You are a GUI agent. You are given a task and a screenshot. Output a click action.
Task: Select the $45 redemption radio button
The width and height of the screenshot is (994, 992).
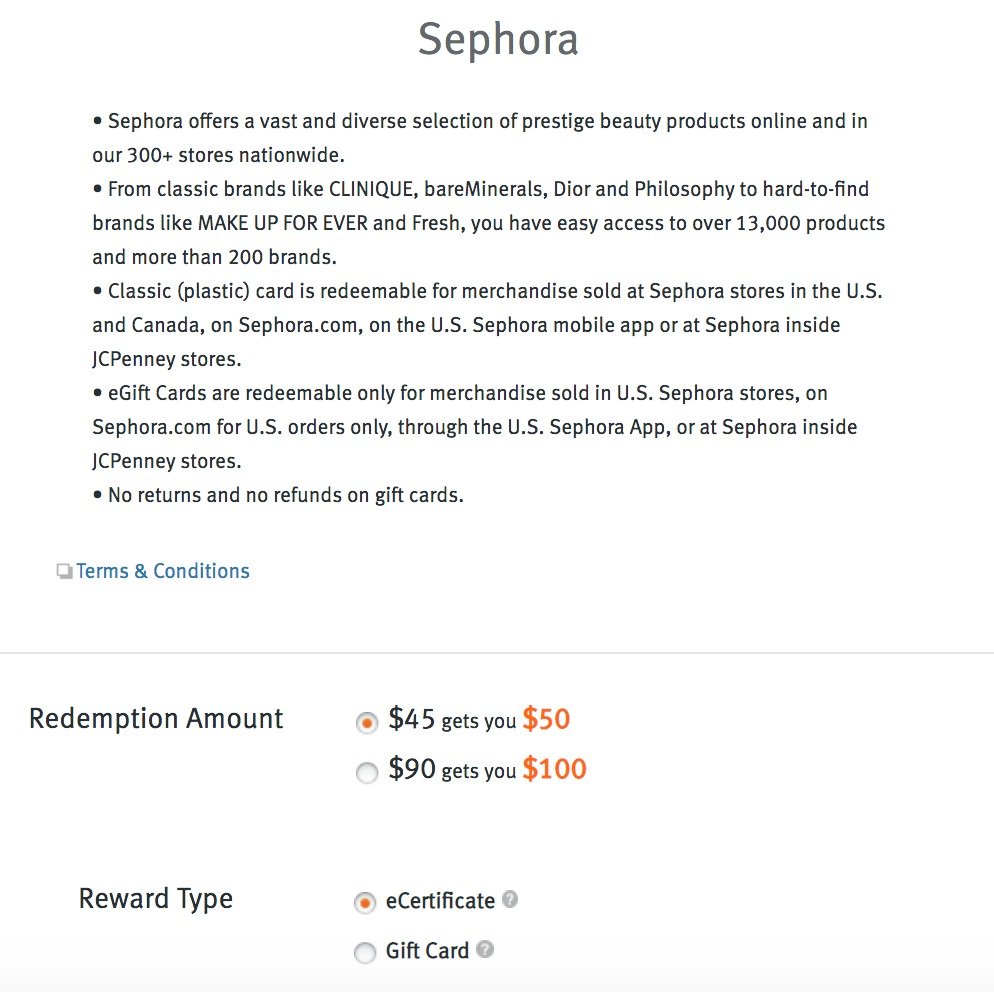click(x=367, y=722)
